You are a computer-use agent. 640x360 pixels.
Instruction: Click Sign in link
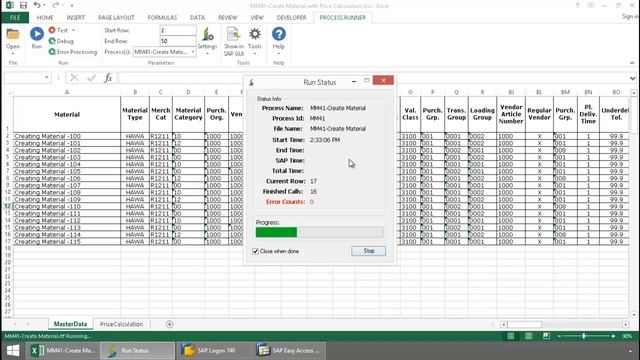click(x=630, y=16)
